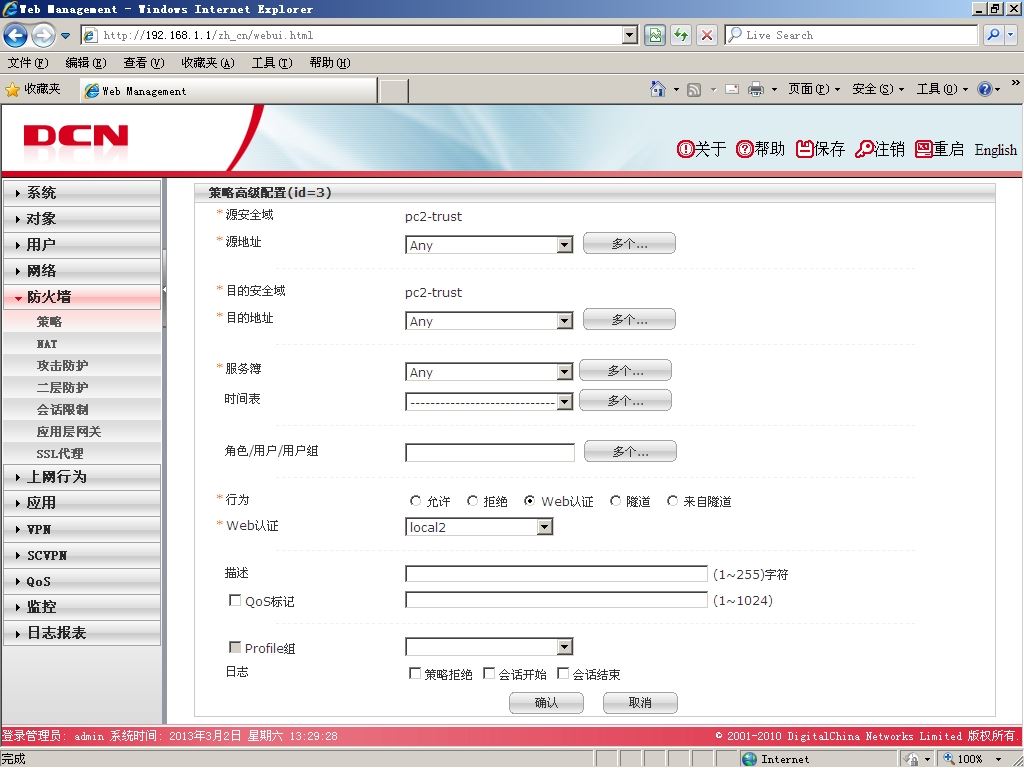Click the 注销 (Logout) key icon
This screenshot has width=1024, height=768.
[864, 149]
